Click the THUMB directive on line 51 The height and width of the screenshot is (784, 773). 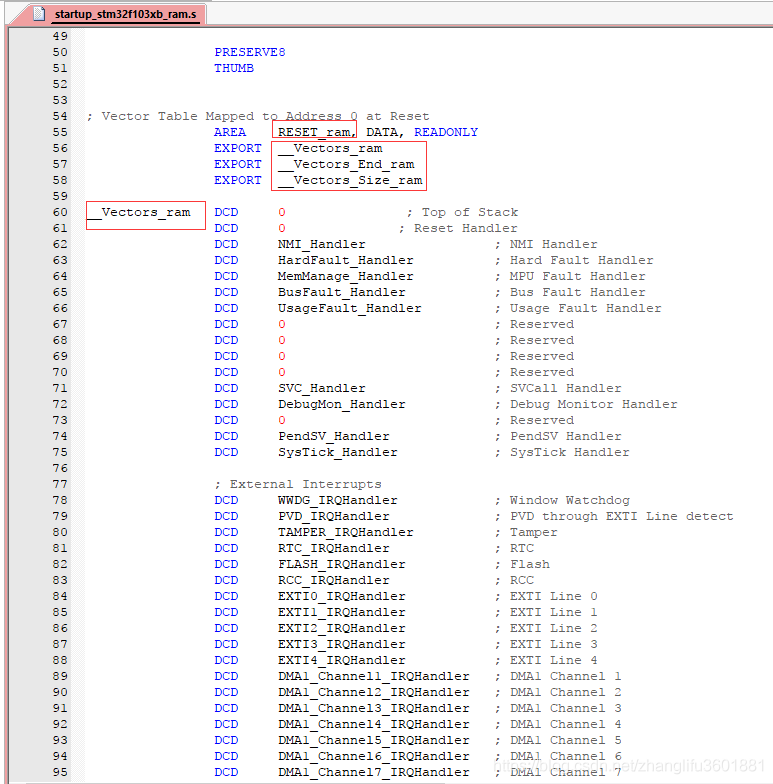click(x=234, y=68)
